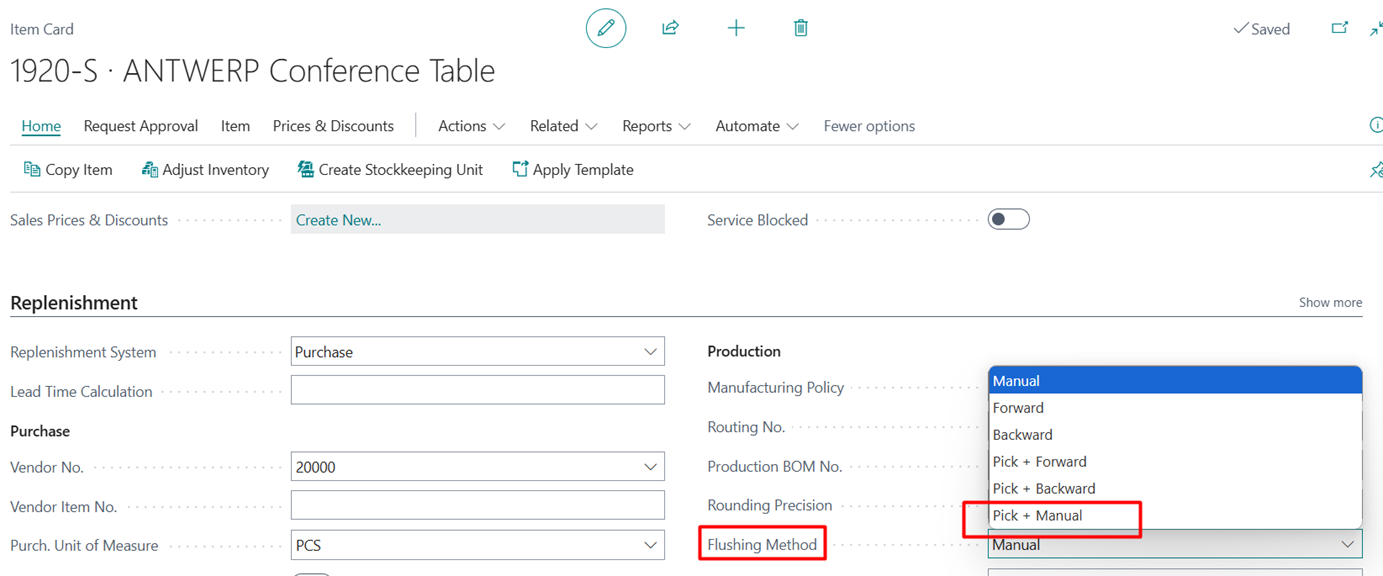Click Fewer options
This screenshot has height=576, width=1383.
click(x=869, y=126)
